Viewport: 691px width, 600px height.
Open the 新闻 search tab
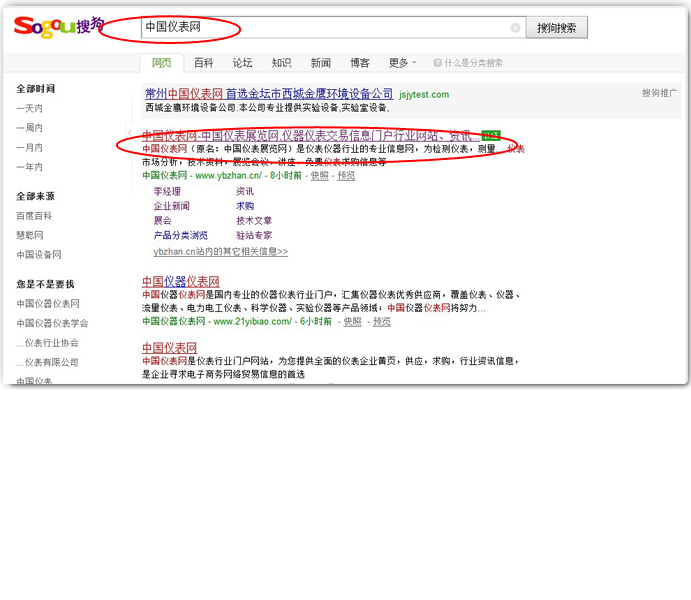coord(320,63)
